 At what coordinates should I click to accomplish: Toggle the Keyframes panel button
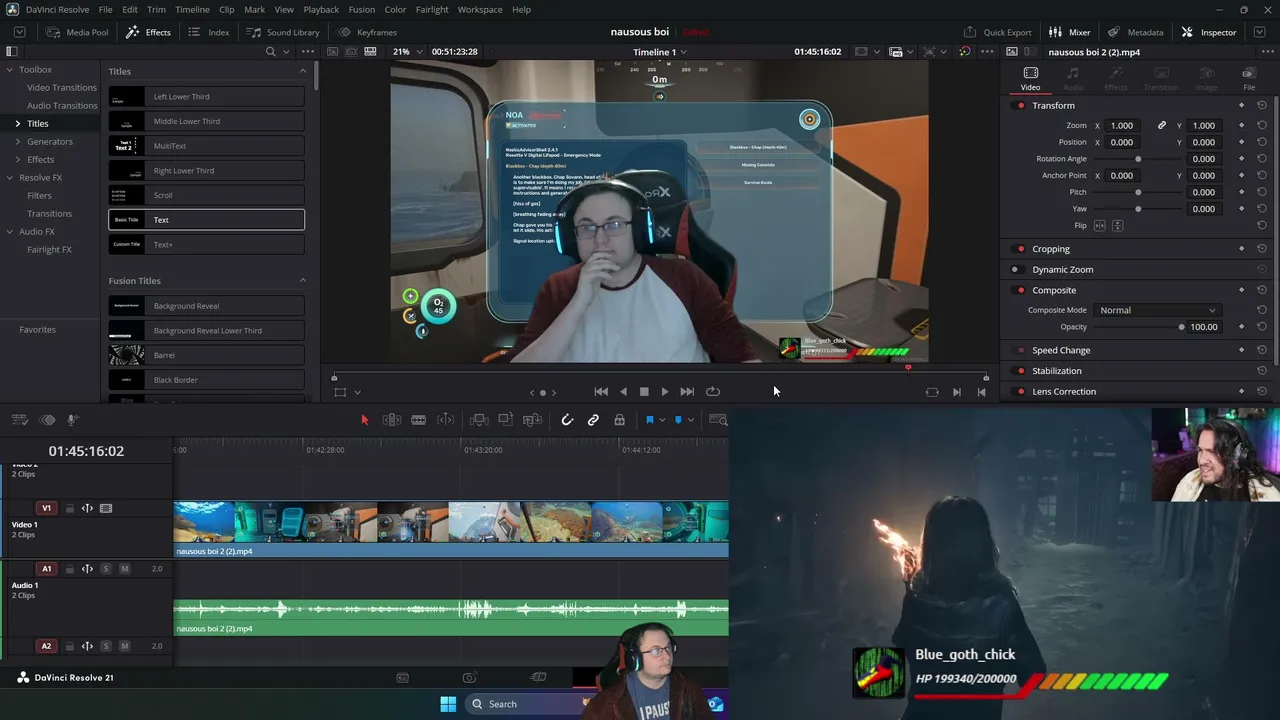367,32
